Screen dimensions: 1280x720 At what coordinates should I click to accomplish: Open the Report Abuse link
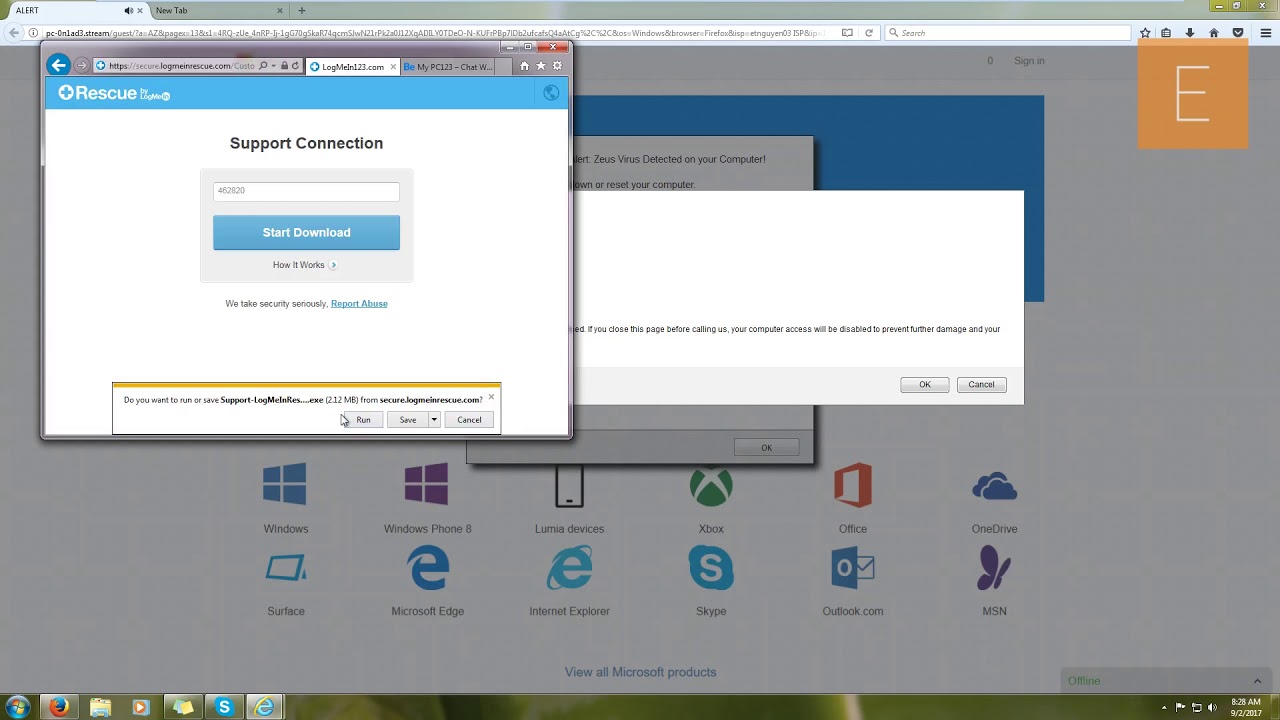(x=359, y=304)
